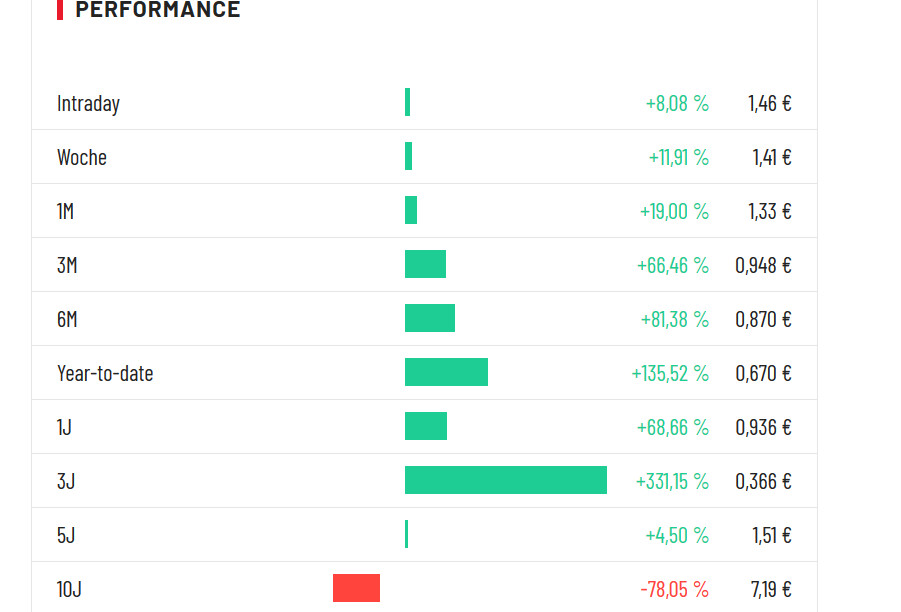901x612 pixels.
Task: Click the green Year-to-date bar
Action: 446,372
